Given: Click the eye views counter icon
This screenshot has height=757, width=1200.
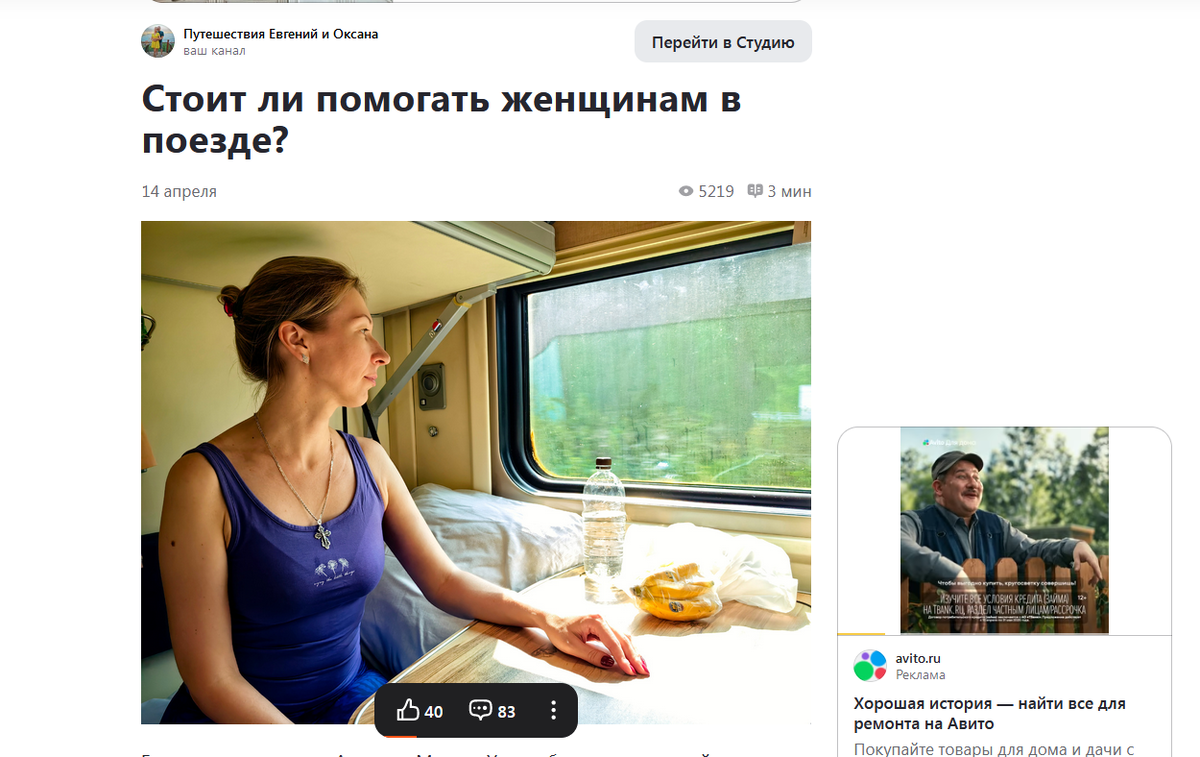Looking at the screenshot, I should (x=686, y=191).
